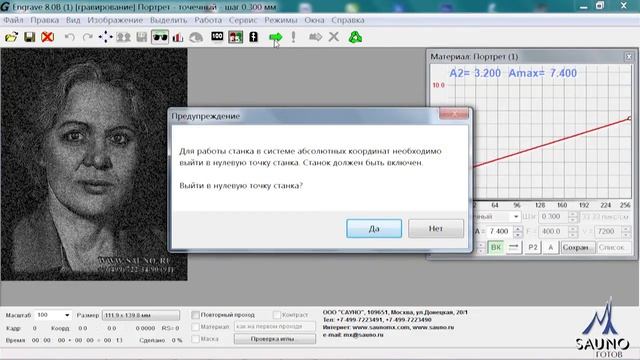Image resolution: width=640 pixels, height=360 pixels.
Task: Enable the Повторный проход checkbox
Action: pyautogui.click(x=196, y=315)
